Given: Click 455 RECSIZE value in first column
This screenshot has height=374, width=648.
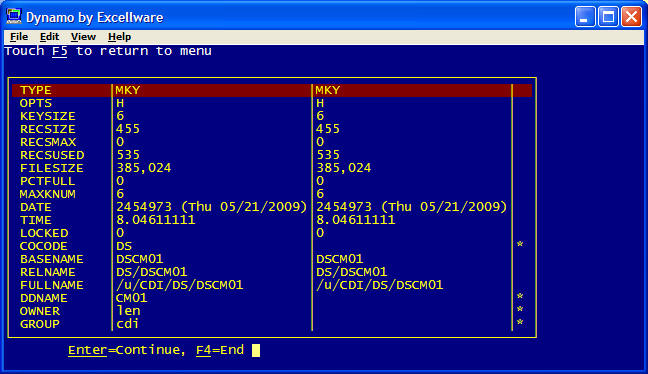Looking at the screenshot, I should 128,129.
